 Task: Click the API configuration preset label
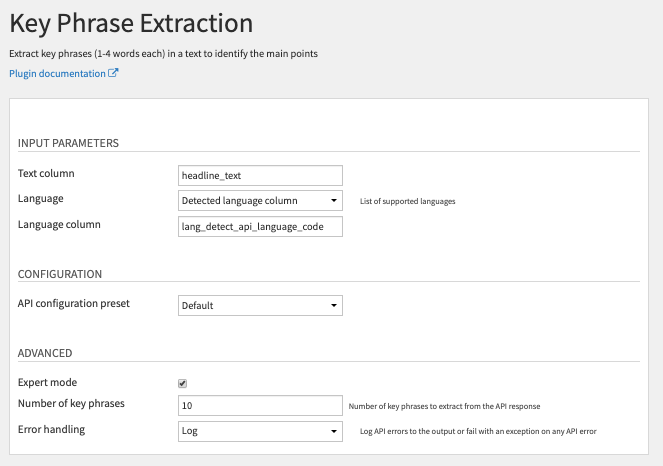(x=74, y=303)
